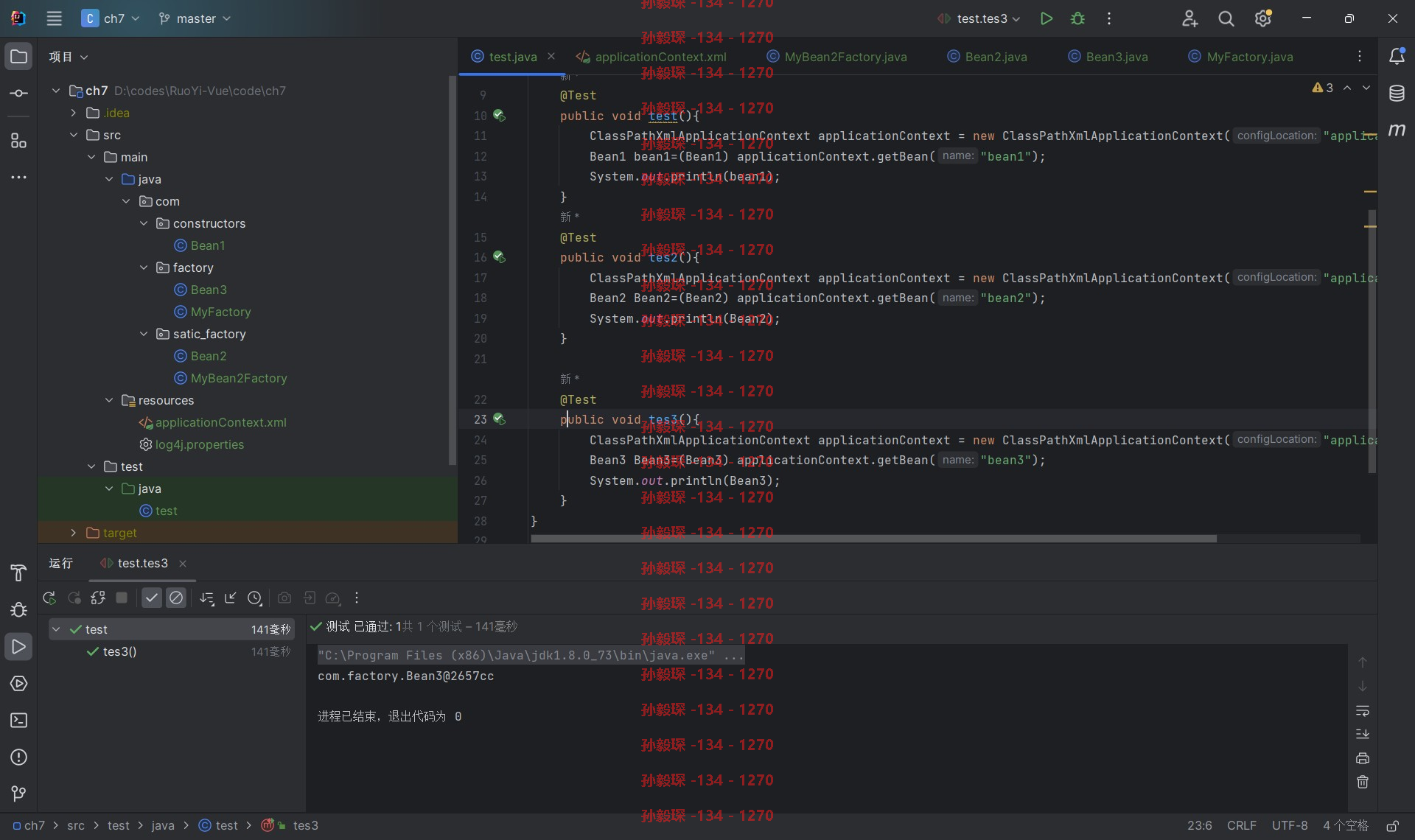Image resolution: width=1415 pixels, height=840 pixels.
Task: Collapse the factory package
Action: coord(144,267)
